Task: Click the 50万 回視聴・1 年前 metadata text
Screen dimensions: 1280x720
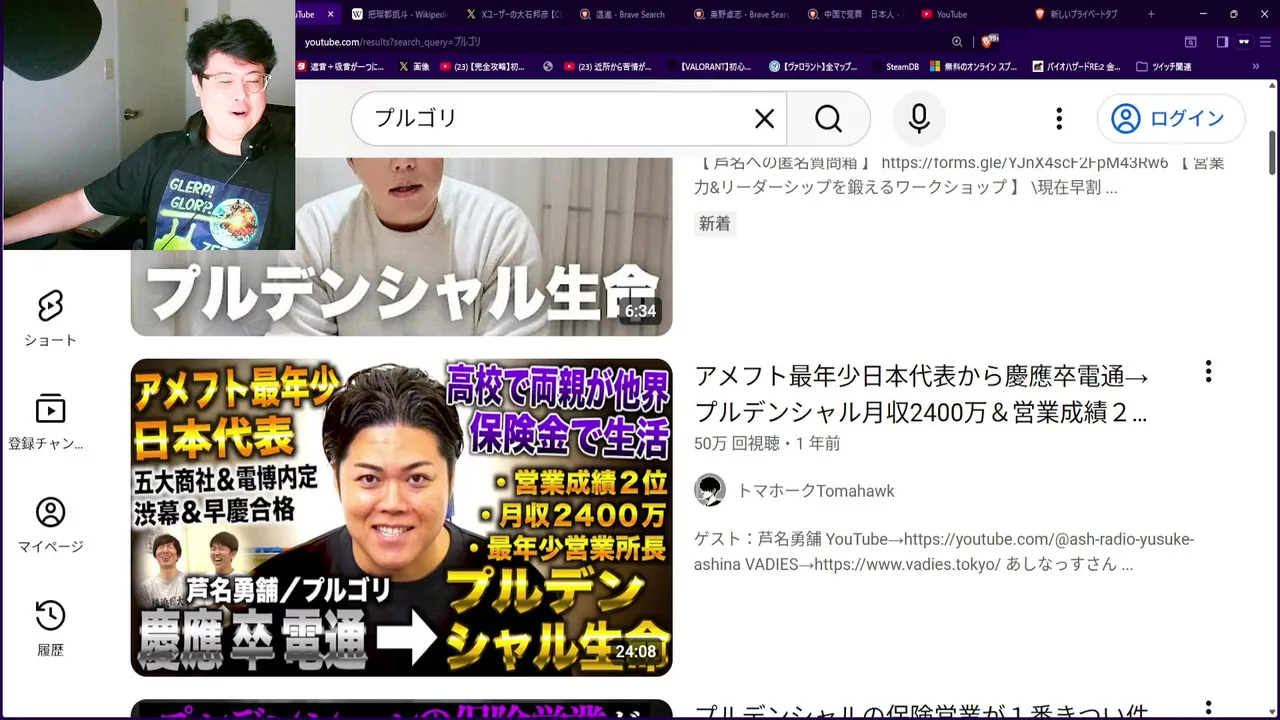Action: click(767, 443)
